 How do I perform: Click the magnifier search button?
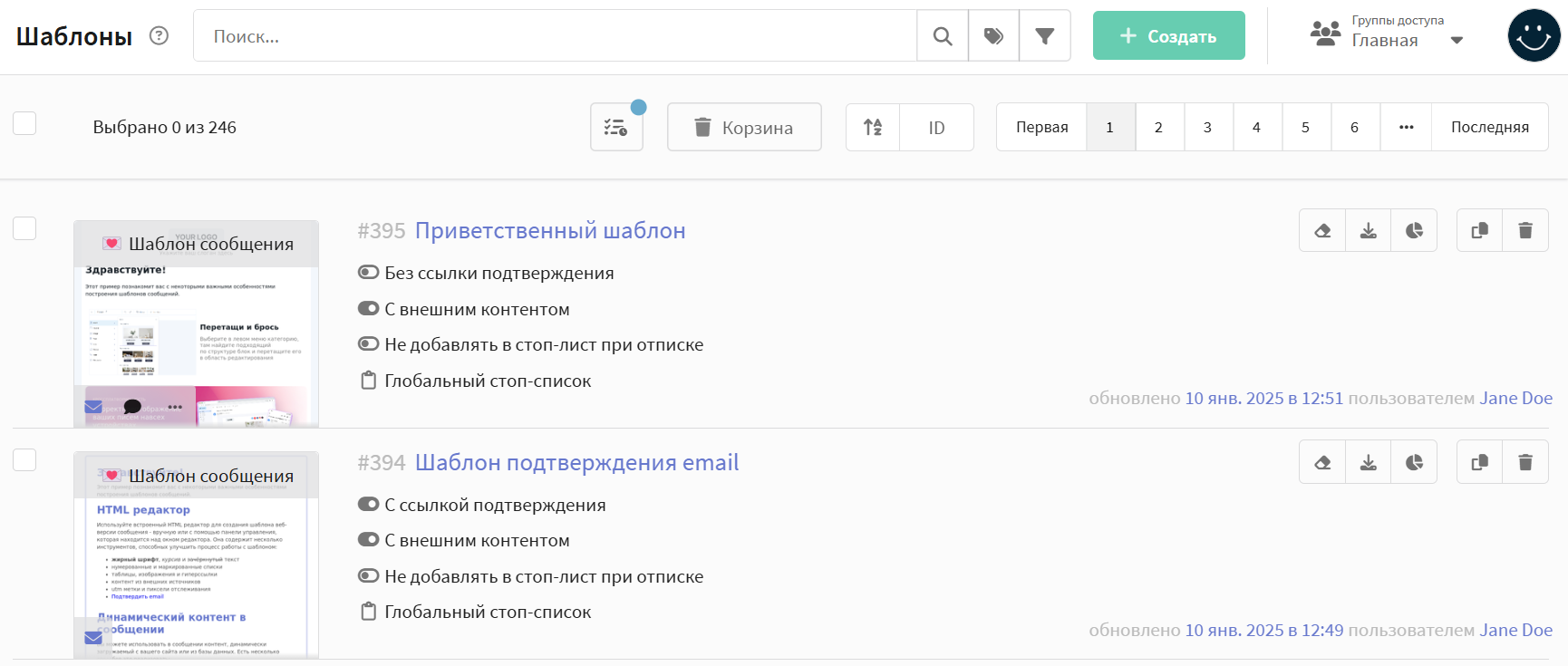(x=943, y=36)
